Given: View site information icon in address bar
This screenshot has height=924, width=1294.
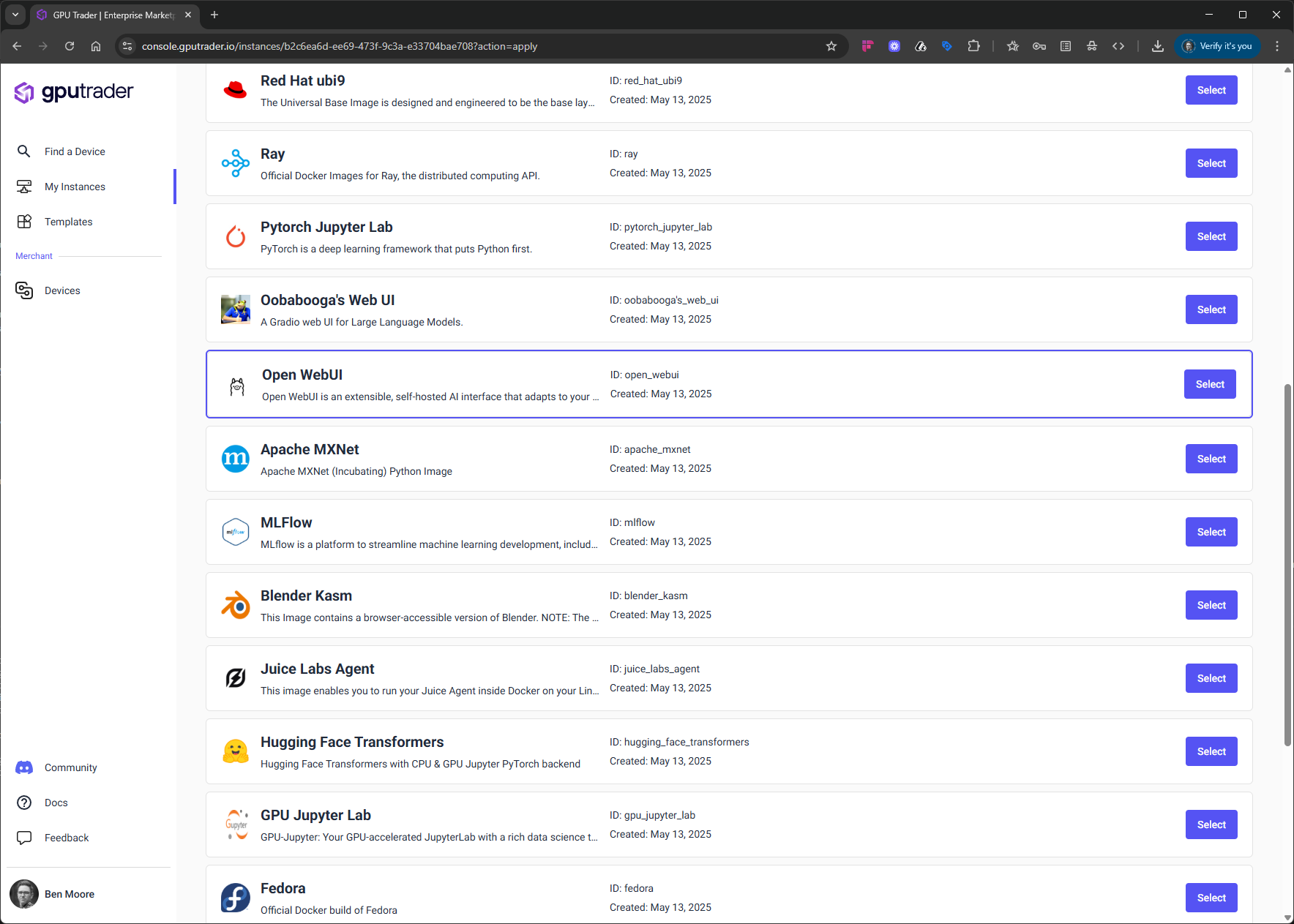Looking at the screenshot, I should [127, 46].
